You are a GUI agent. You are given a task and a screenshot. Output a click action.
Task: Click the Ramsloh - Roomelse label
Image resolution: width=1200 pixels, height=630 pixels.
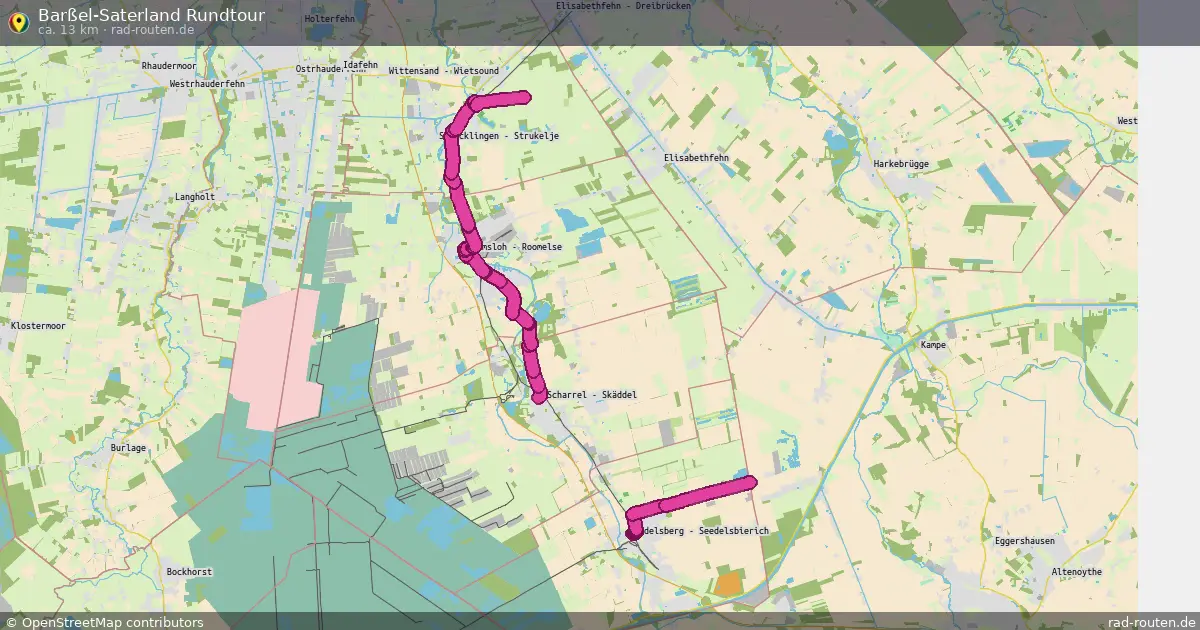pyautogui.click(x=518, y=246)
